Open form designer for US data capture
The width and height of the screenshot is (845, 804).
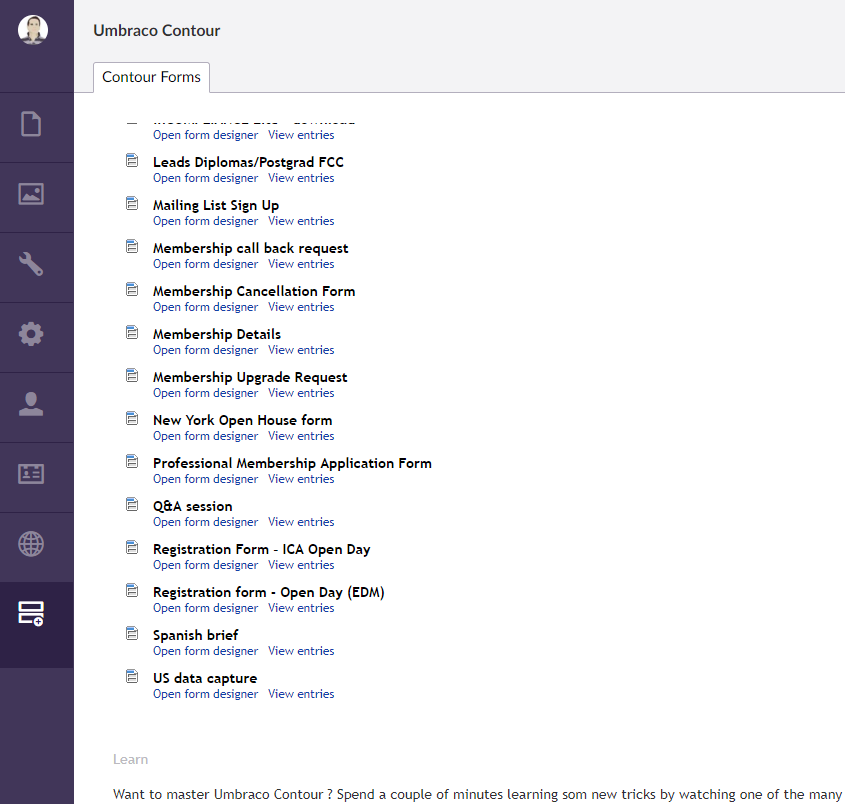coord(205,694)
